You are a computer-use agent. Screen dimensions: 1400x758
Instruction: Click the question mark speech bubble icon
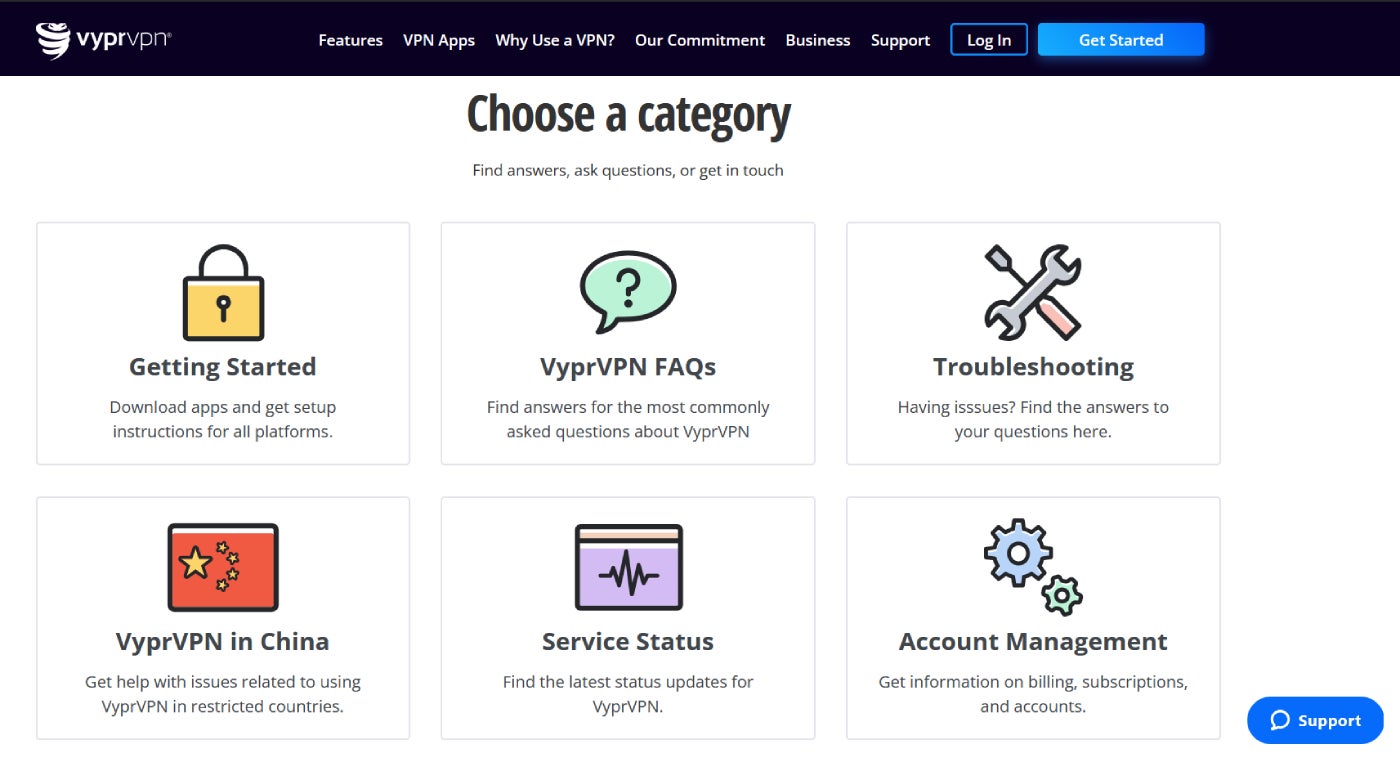[x=628, y=292]
